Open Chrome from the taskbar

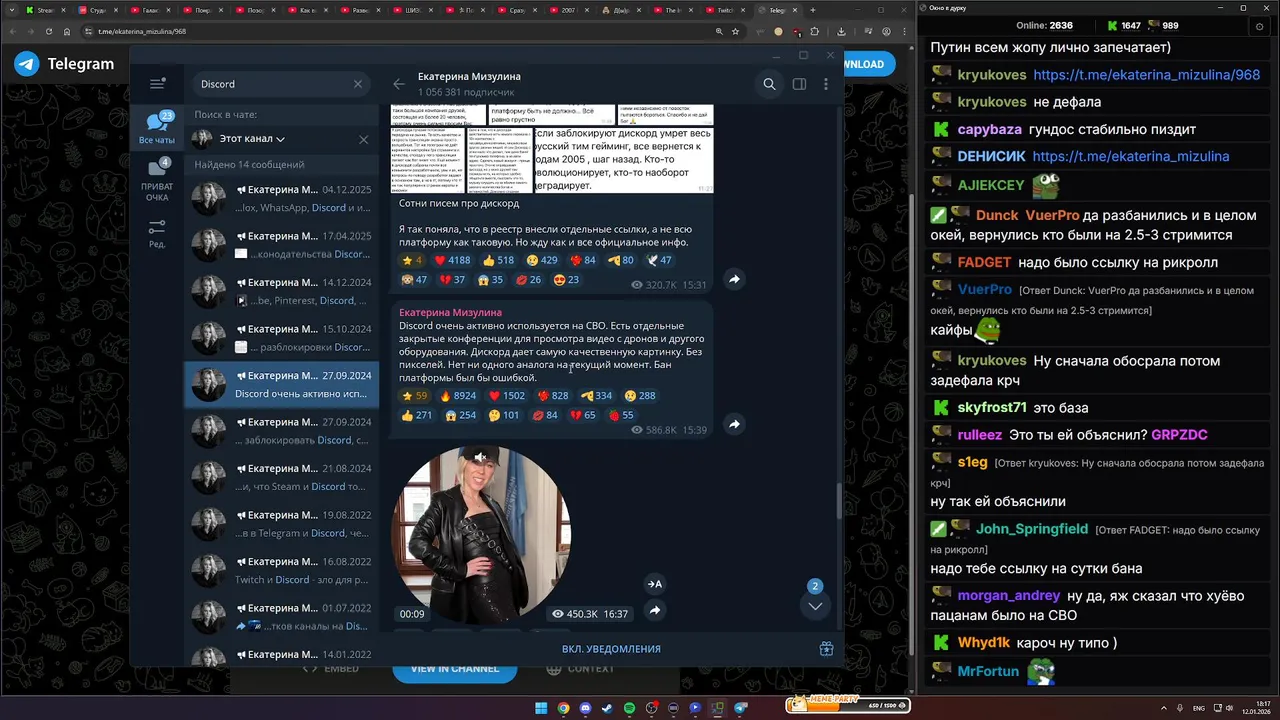coord(563,708)
